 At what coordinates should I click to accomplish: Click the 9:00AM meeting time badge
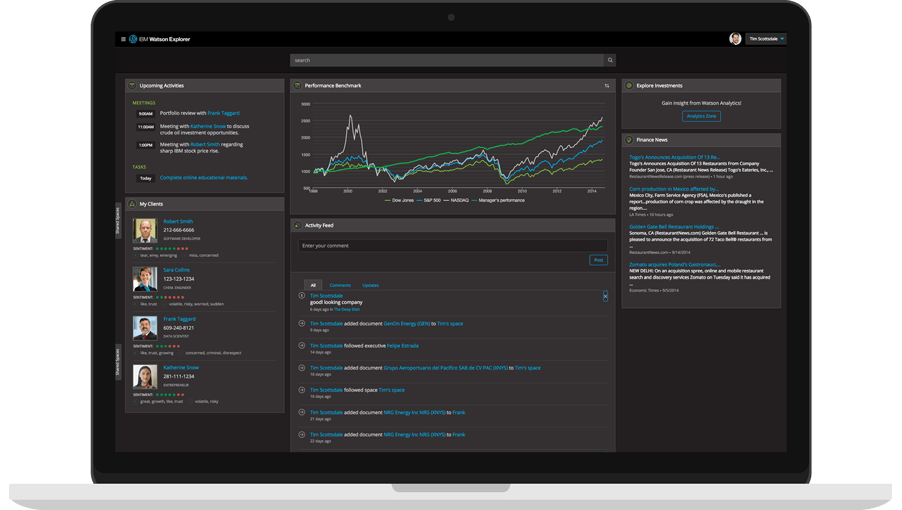pyautogui.click(x=146, y=114)
